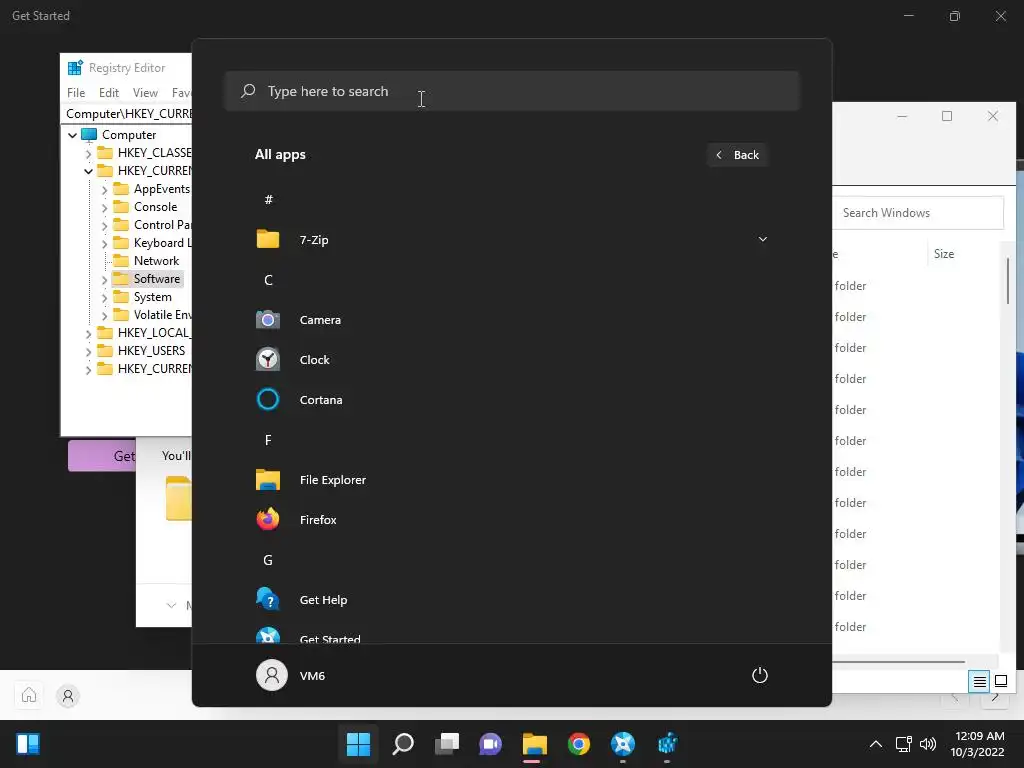The height and width of the screenshot is (768, 1024).
Task: Launch Google Chrome from the taskbar
Action: click(579, 744)
